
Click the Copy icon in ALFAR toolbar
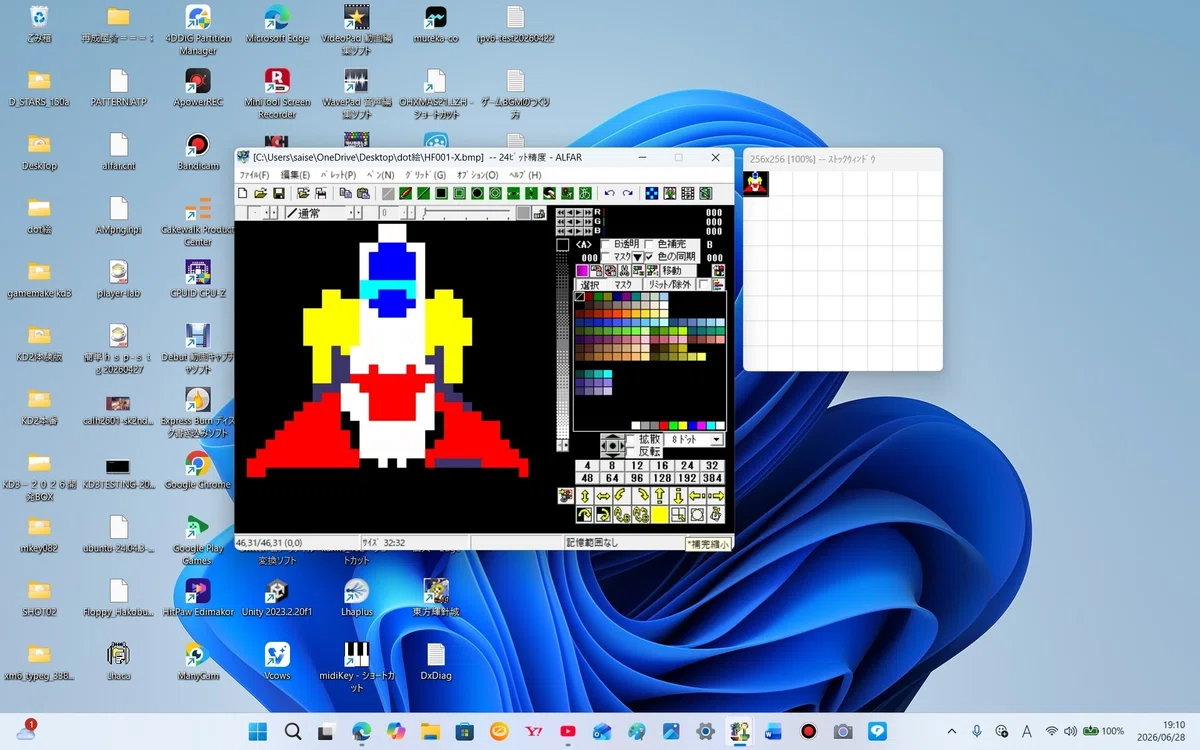coord(345,193)
